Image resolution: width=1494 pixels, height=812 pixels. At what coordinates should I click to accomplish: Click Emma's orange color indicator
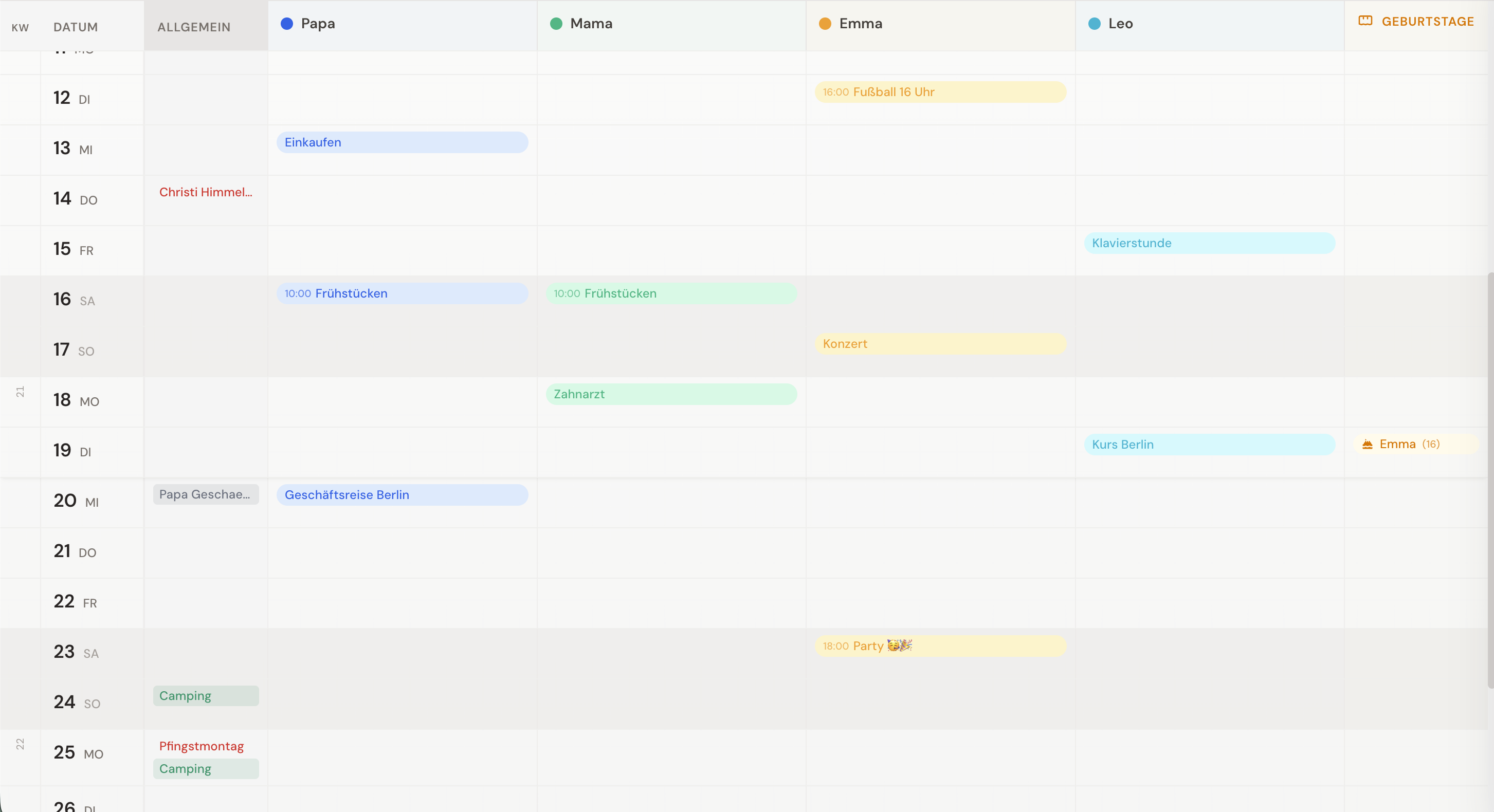click(x=825, y=24)
